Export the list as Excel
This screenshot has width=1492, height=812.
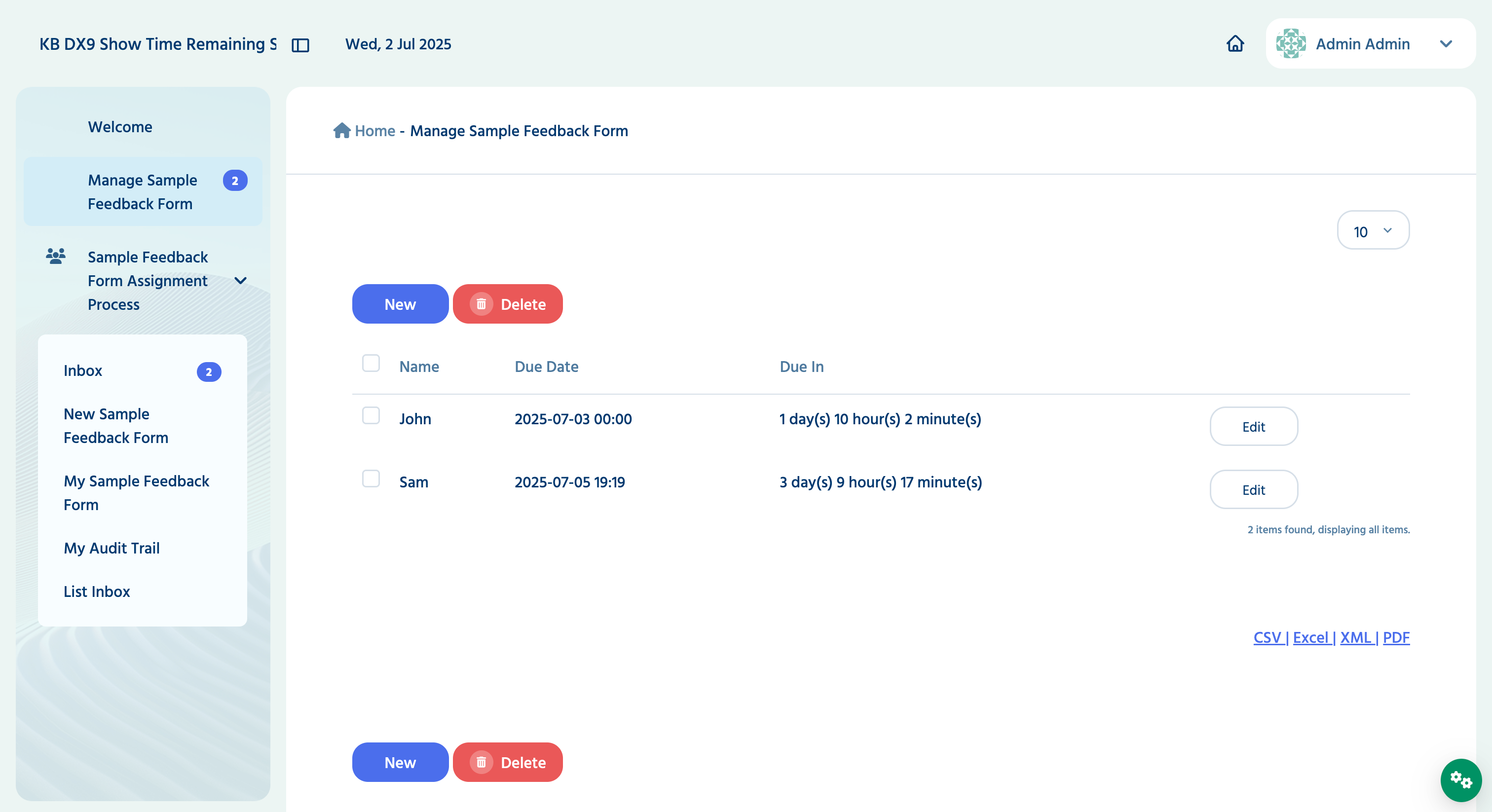(1311, 638)
